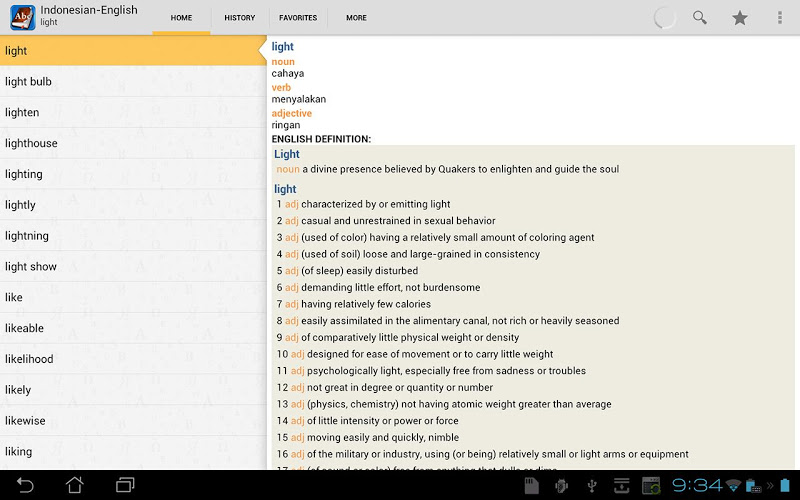Switch to the History tab
Viewport: 800px width, 500px height.
(239, 18)
